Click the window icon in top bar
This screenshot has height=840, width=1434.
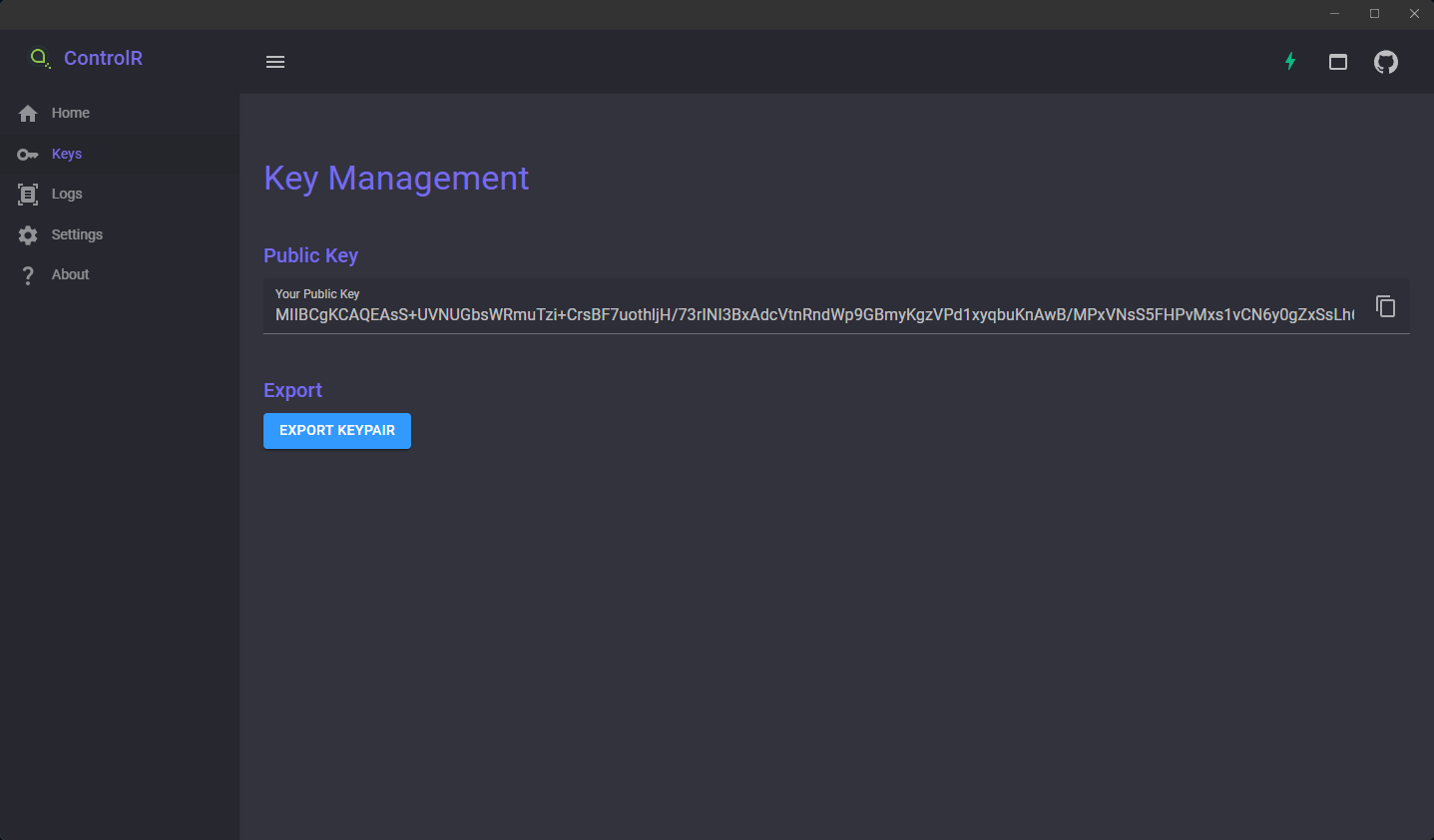click(x=1338, y=62)
